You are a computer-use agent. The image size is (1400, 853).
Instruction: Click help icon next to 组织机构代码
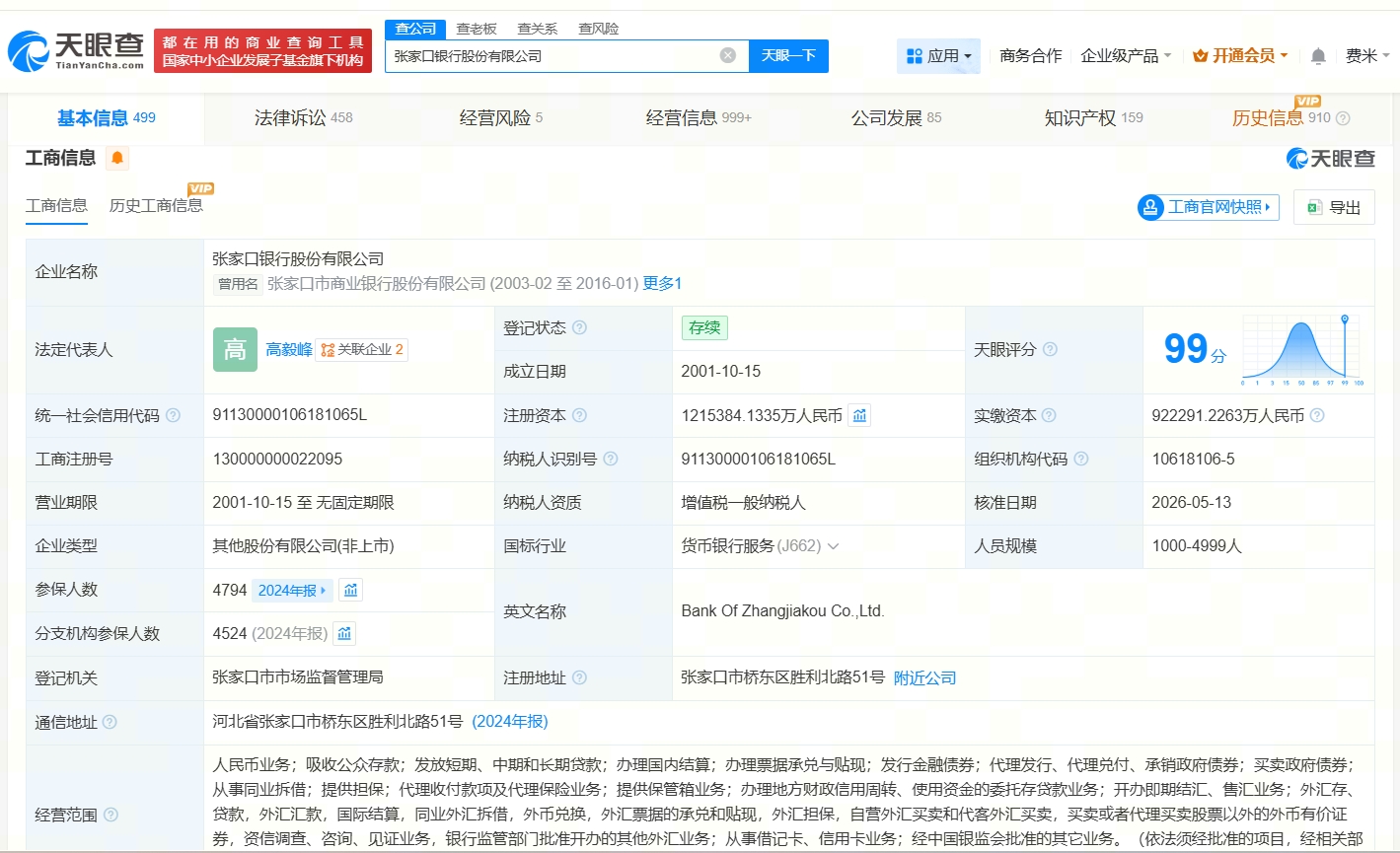pyautogui.click(x=1081, y=460)
